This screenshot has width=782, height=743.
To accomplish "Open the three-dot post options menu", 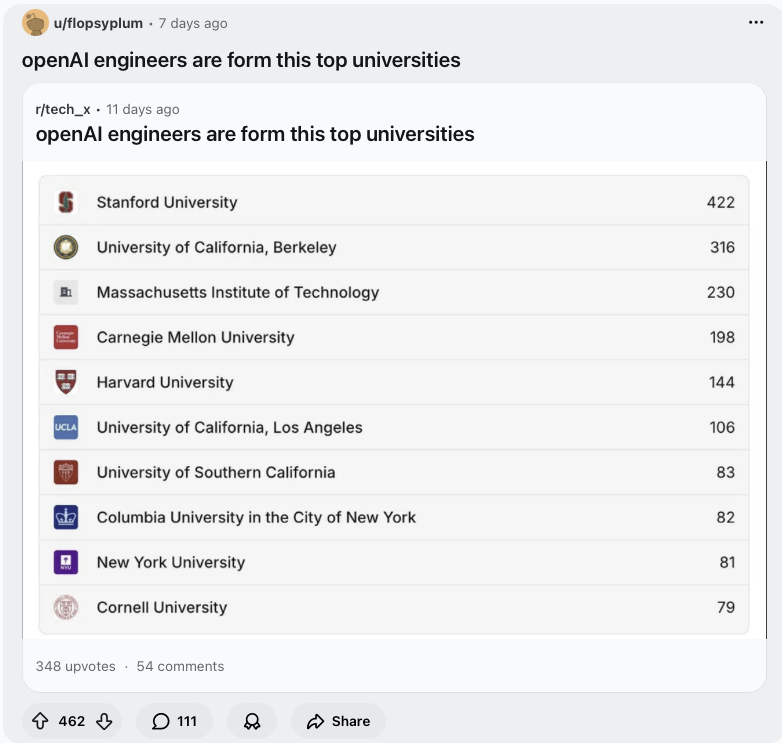I will click(756, 23).
